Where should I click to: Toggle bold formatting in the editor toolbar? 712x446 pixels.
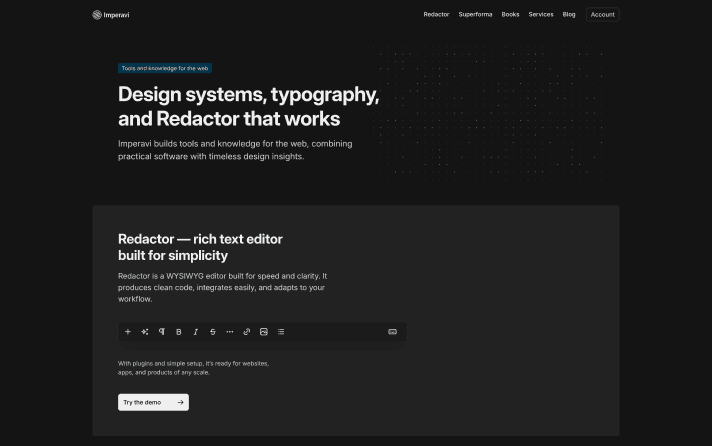[x=178, y=332]
